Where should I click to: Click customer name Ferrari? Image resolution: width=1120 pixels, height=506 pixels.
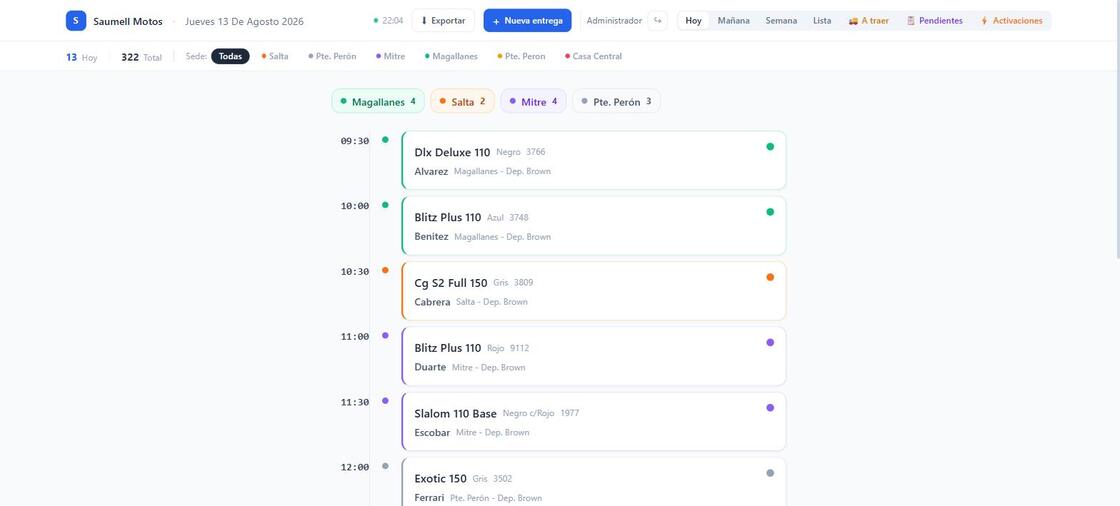[429, 498]
